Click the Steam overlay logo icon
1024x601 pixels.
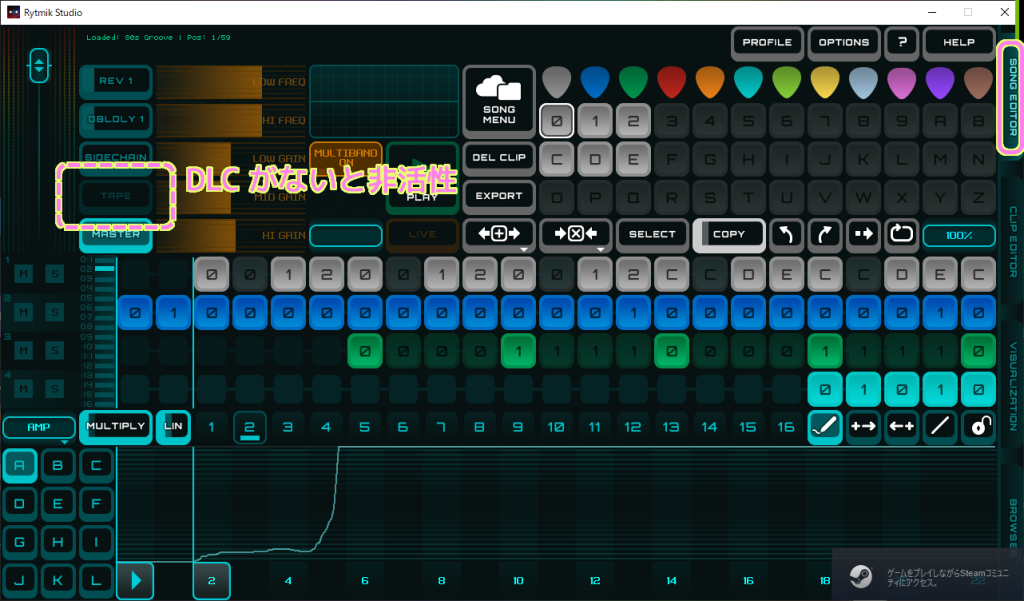[861, 576]
